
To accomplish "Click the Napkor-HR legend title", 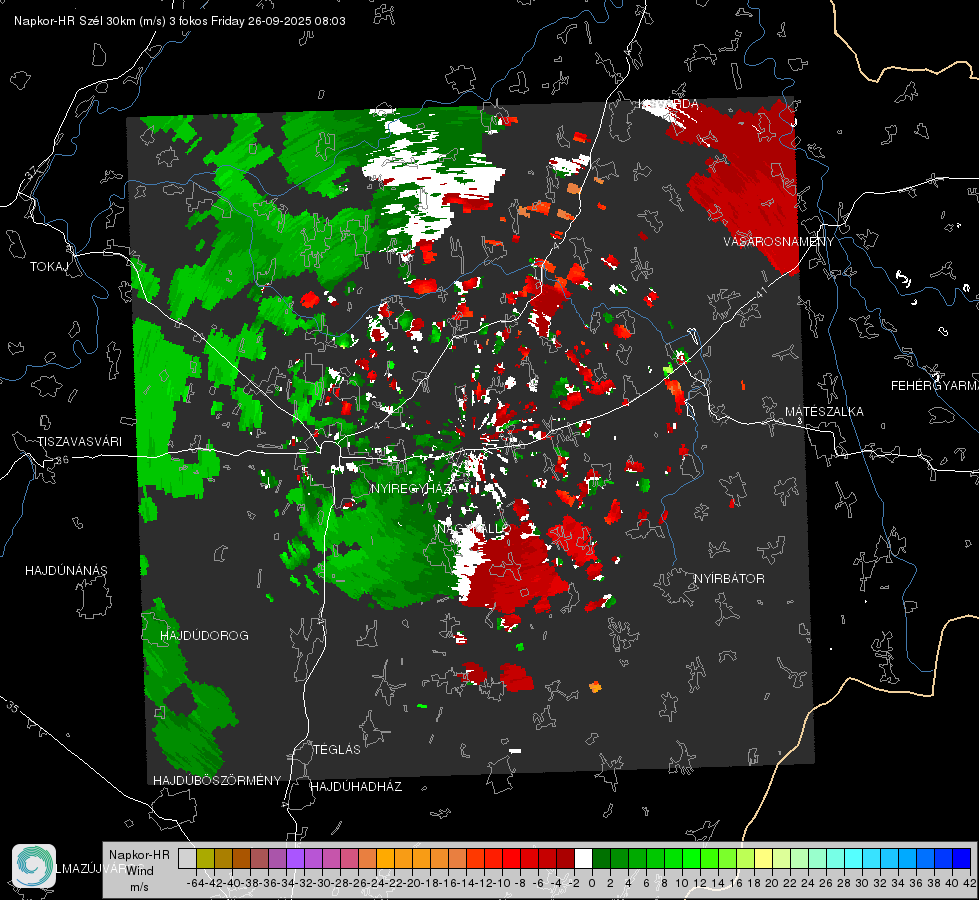I will (139, 855).
